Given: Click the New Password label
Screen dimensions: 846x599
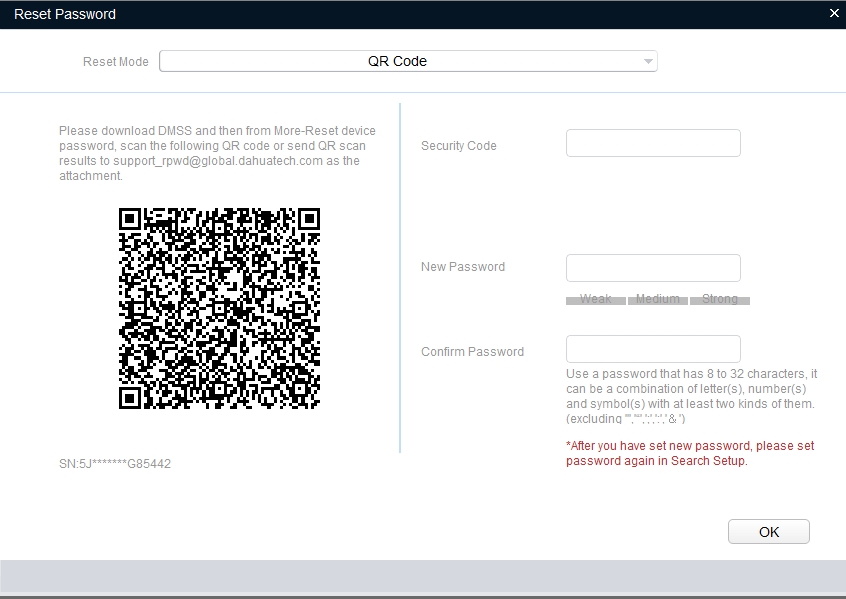Looking at the screenshot, I should pyautogui.click(x=463, y=267).
